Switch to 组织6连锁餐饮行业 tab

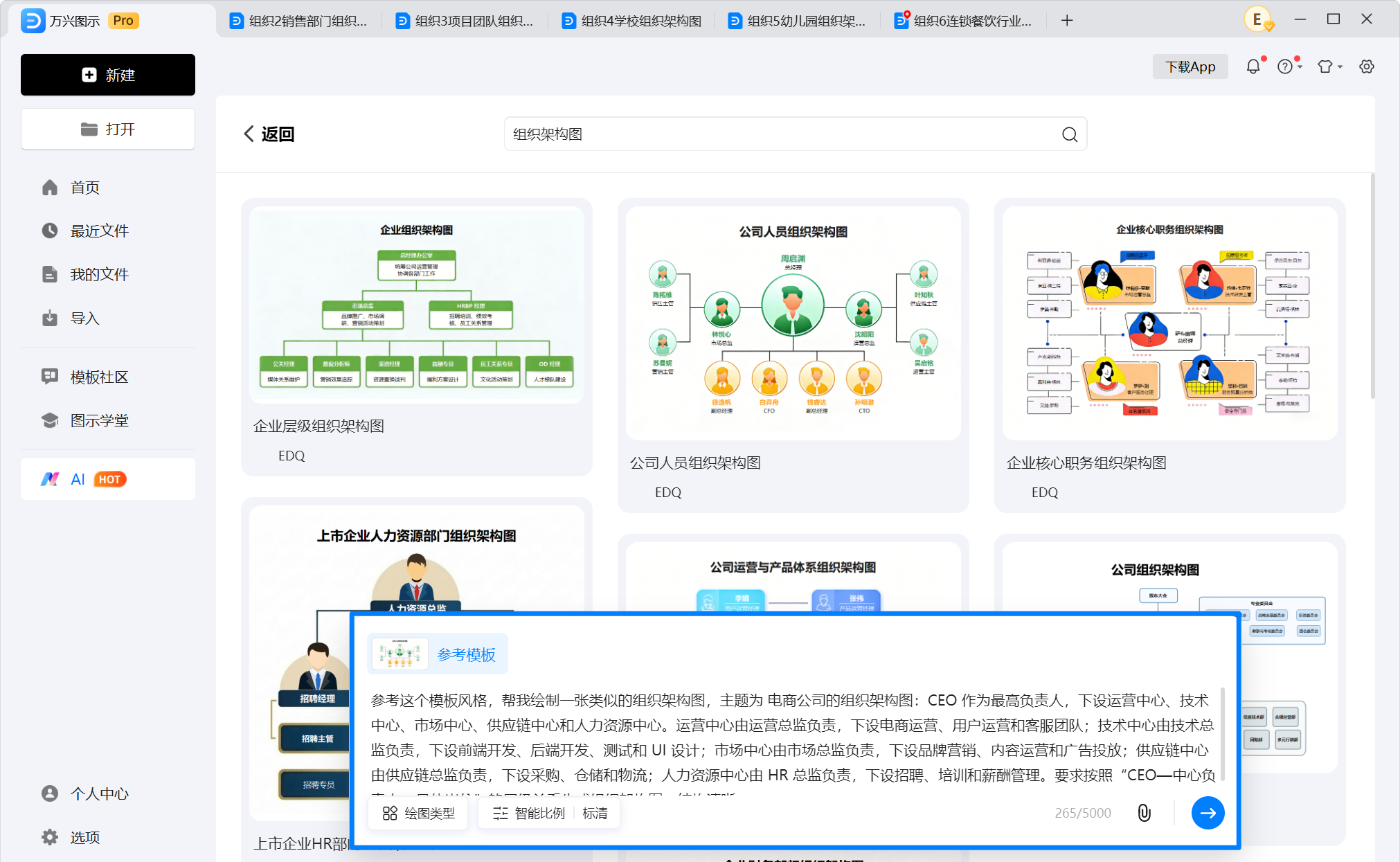[x=964, y=21]
